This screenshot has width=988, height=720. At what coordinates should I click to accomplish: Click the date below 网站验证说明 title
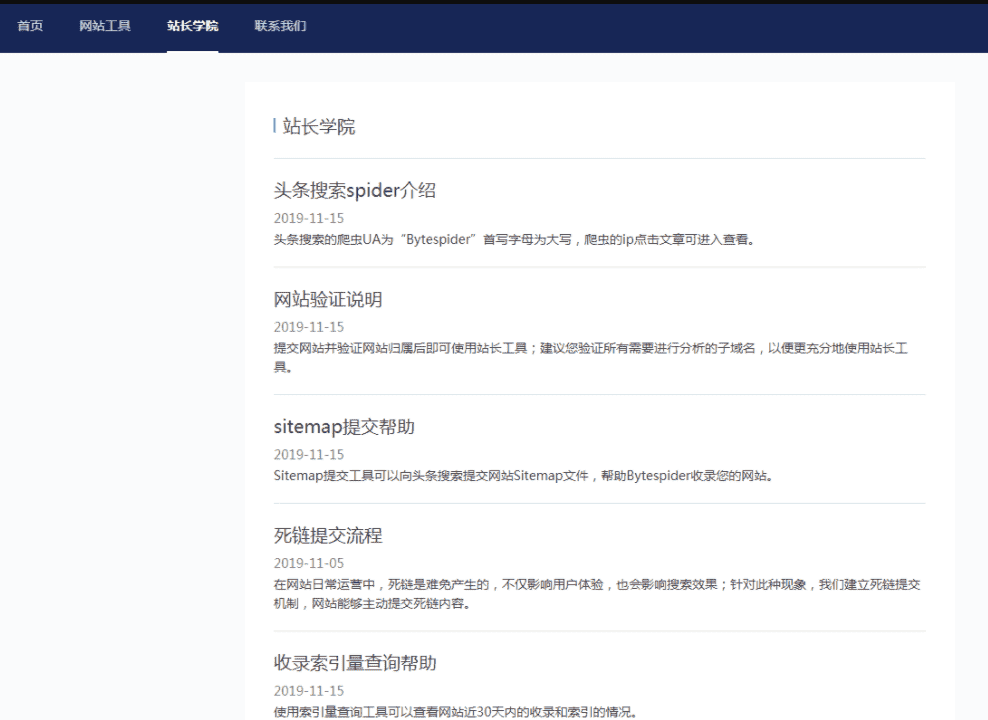click(x=308, y=327)
